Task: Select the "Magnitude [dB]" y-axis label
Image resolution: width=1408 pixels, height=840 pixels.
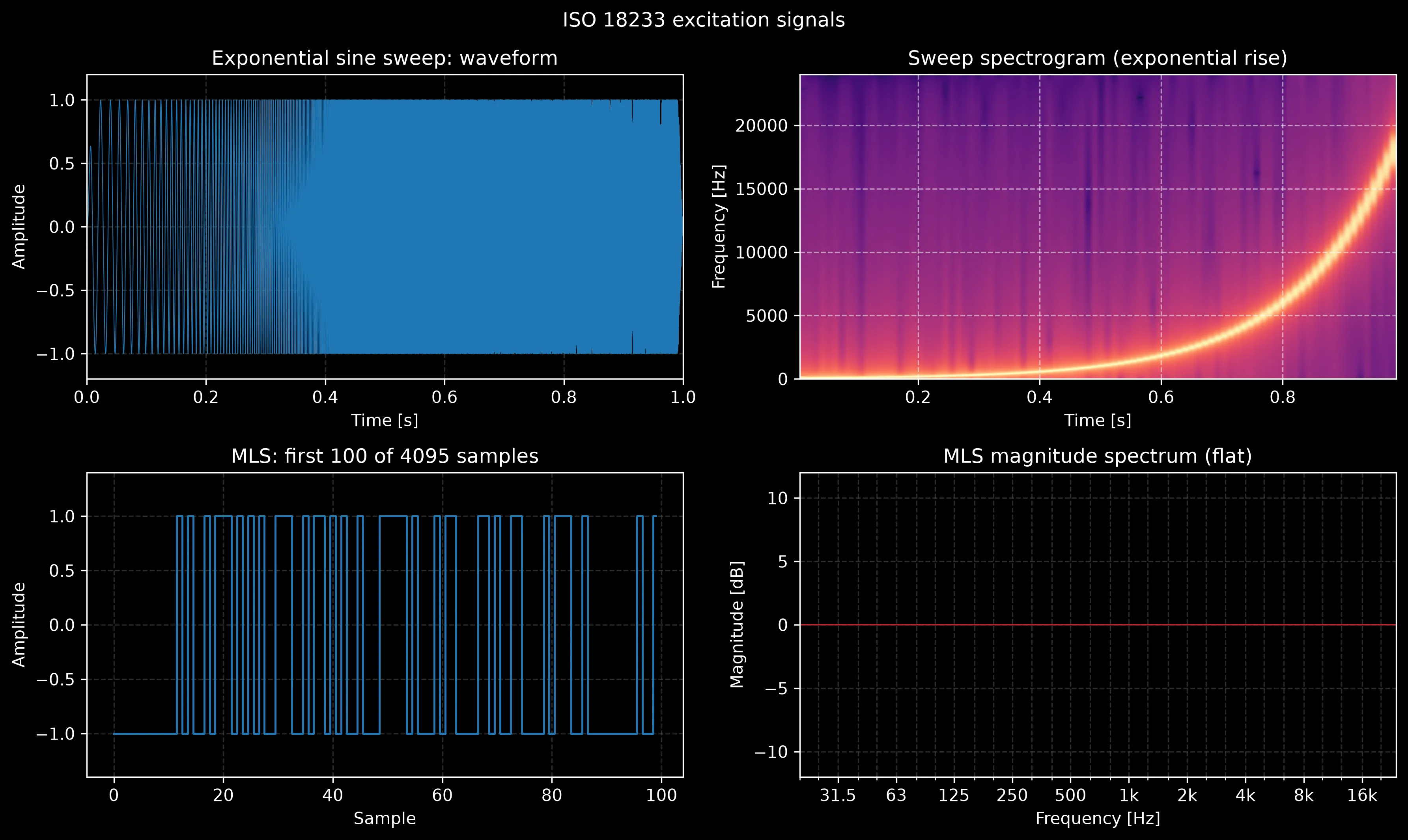Action: [737, 625]
